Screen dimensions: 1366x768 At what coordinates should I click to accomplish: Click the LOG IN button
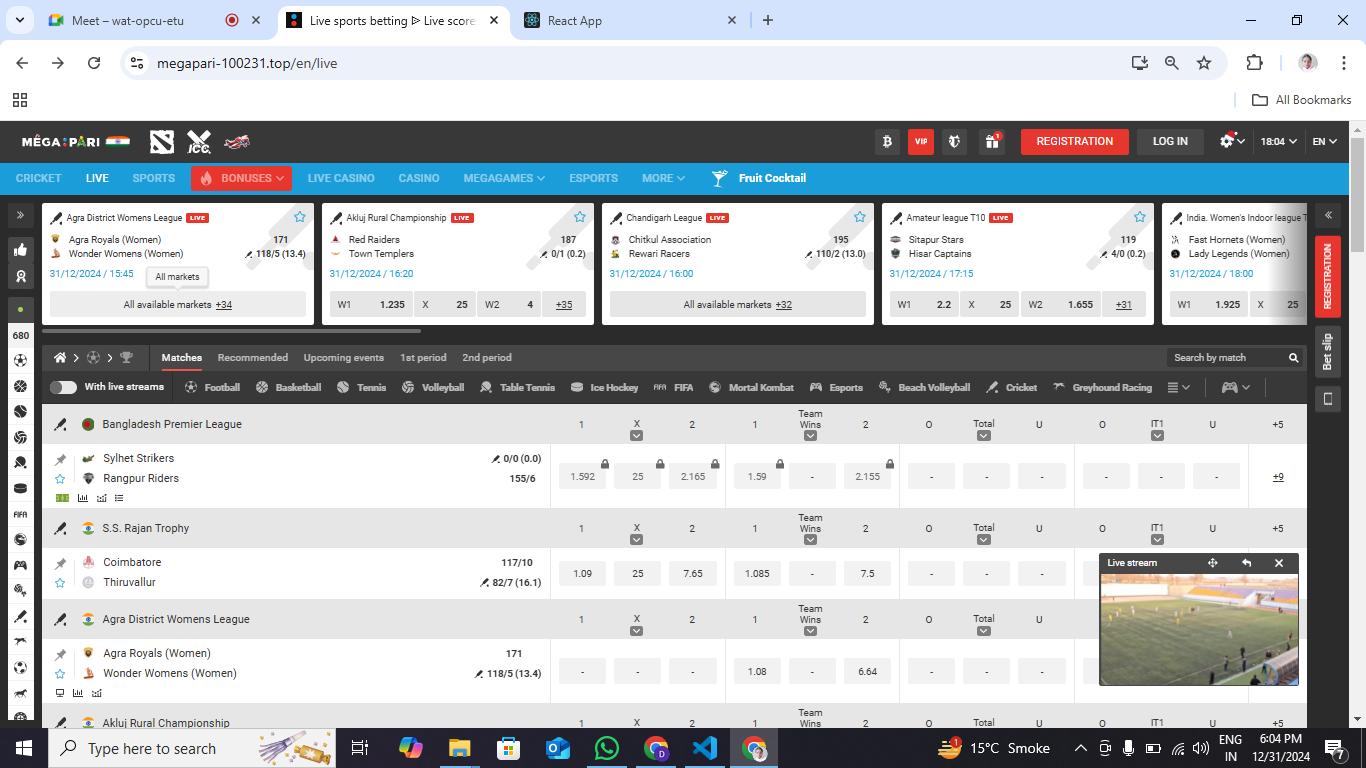[x=1170, y=142]
